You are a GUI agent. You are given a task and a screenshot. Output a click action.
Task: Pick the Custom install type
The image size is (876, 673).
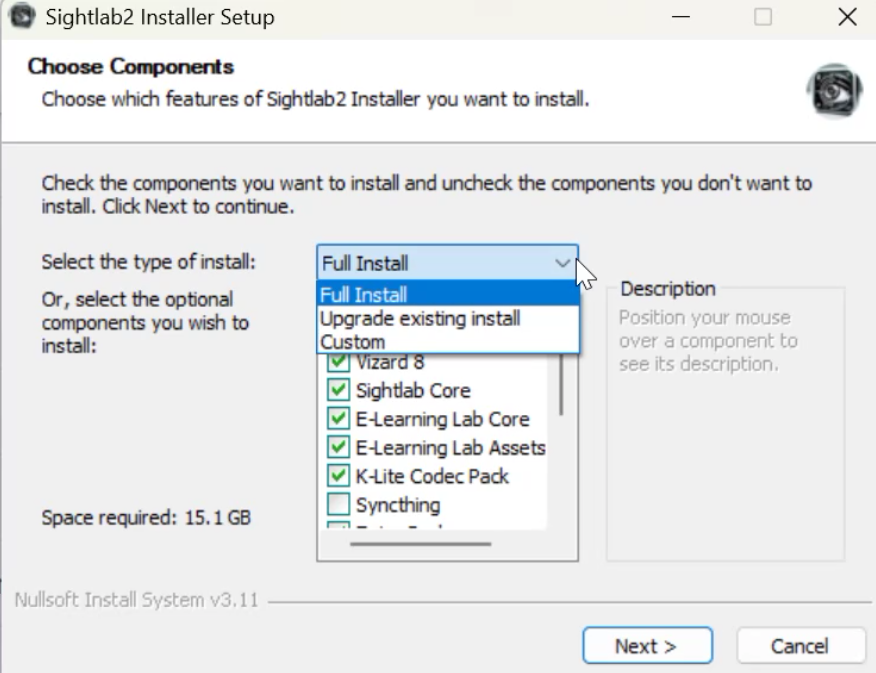coord(448,342)
